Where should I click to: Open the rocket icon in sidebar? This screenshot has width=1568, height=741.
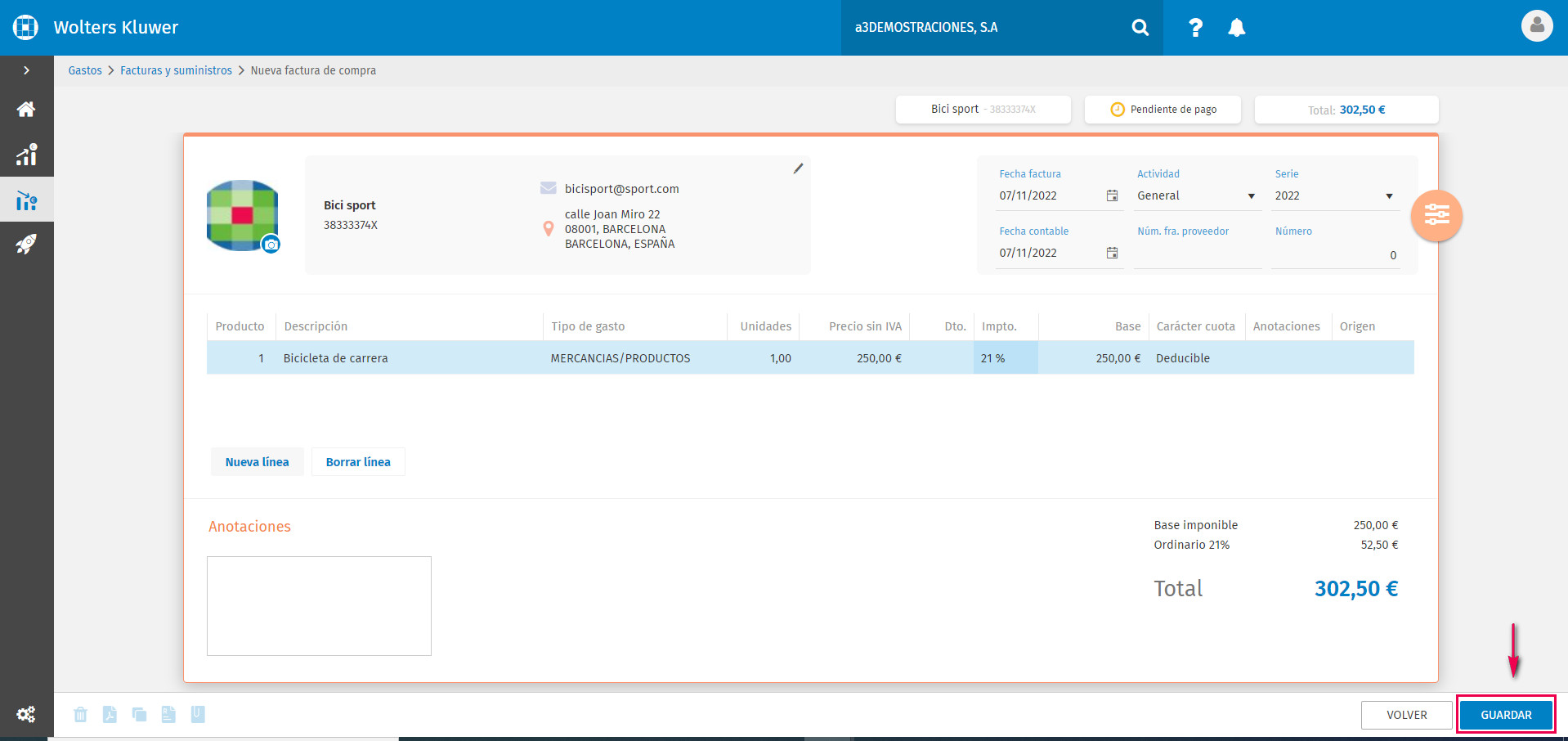[26, 244]
